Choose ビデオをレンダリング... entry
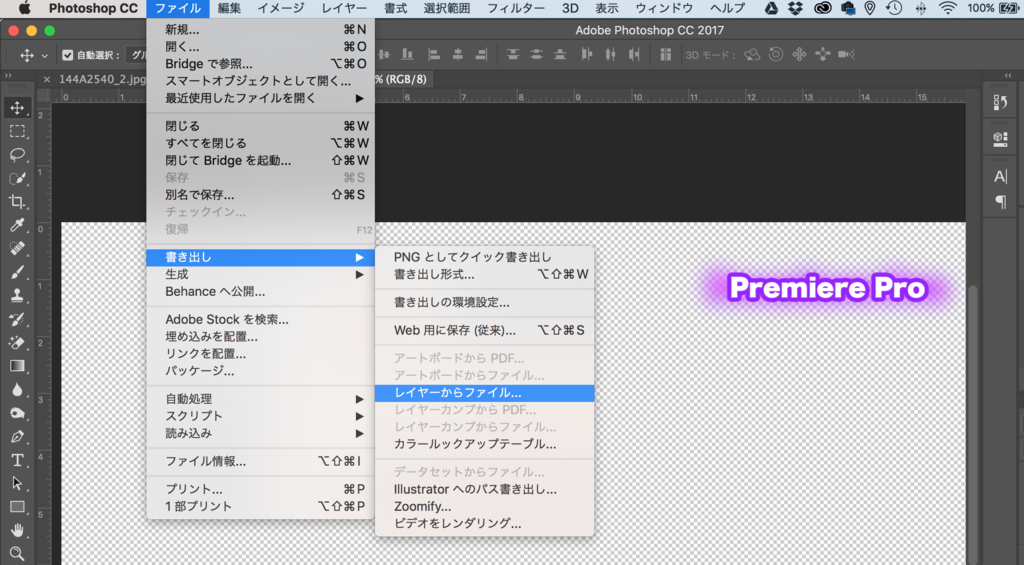Viewport: 1024px width, 565px height. coord(485,524)
